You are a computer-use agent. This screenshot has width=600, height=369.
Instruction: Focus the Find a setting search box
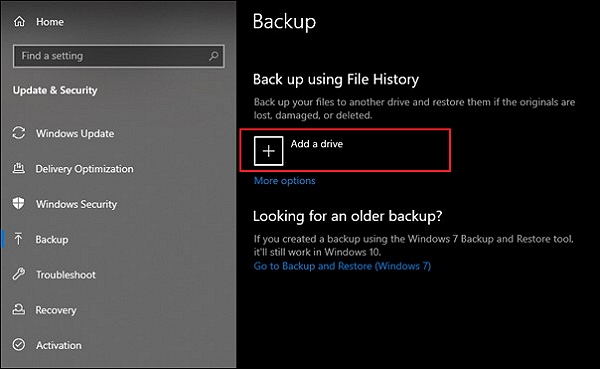pyautogui.click(x=119, y=56)
